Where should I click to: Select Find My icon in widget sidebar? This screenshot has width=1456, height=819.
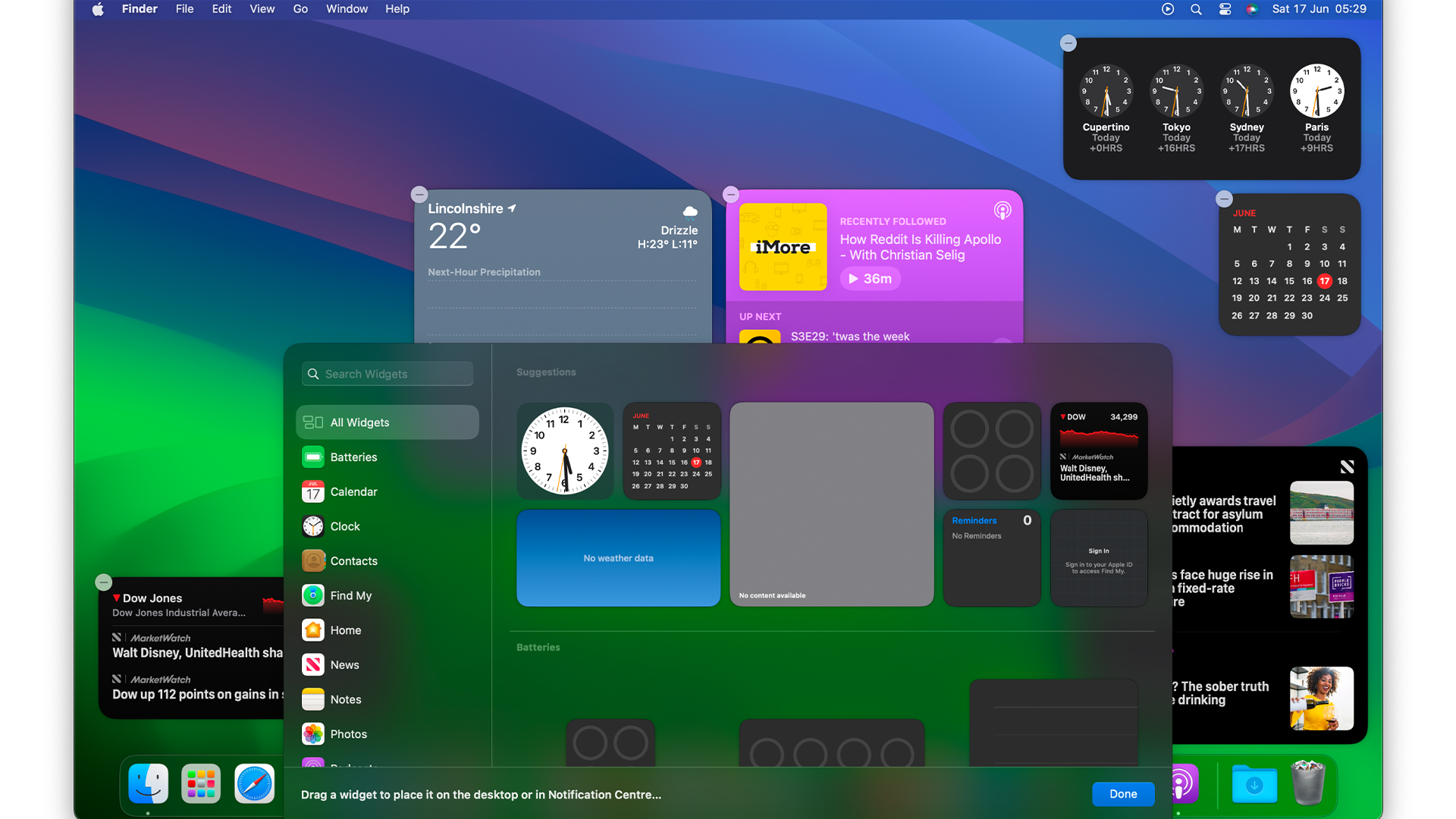coord(313,595)
